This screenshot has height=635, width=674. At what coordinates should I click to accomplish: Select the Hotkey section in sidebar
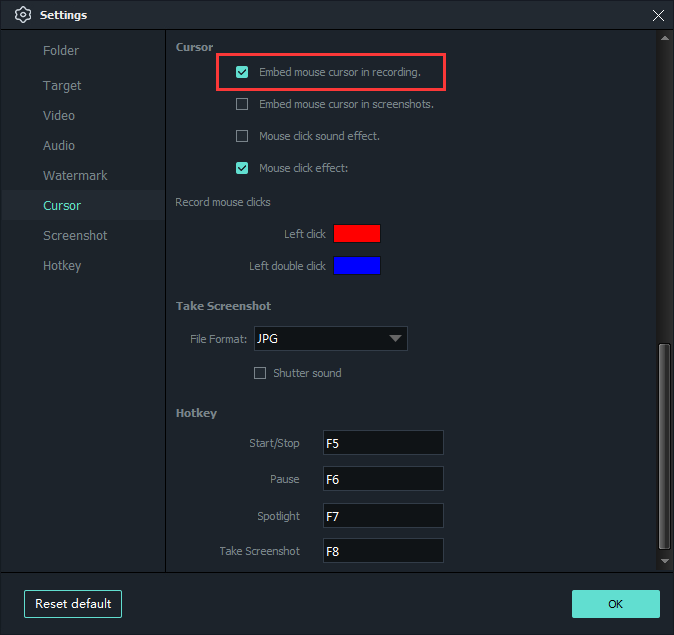62,265
